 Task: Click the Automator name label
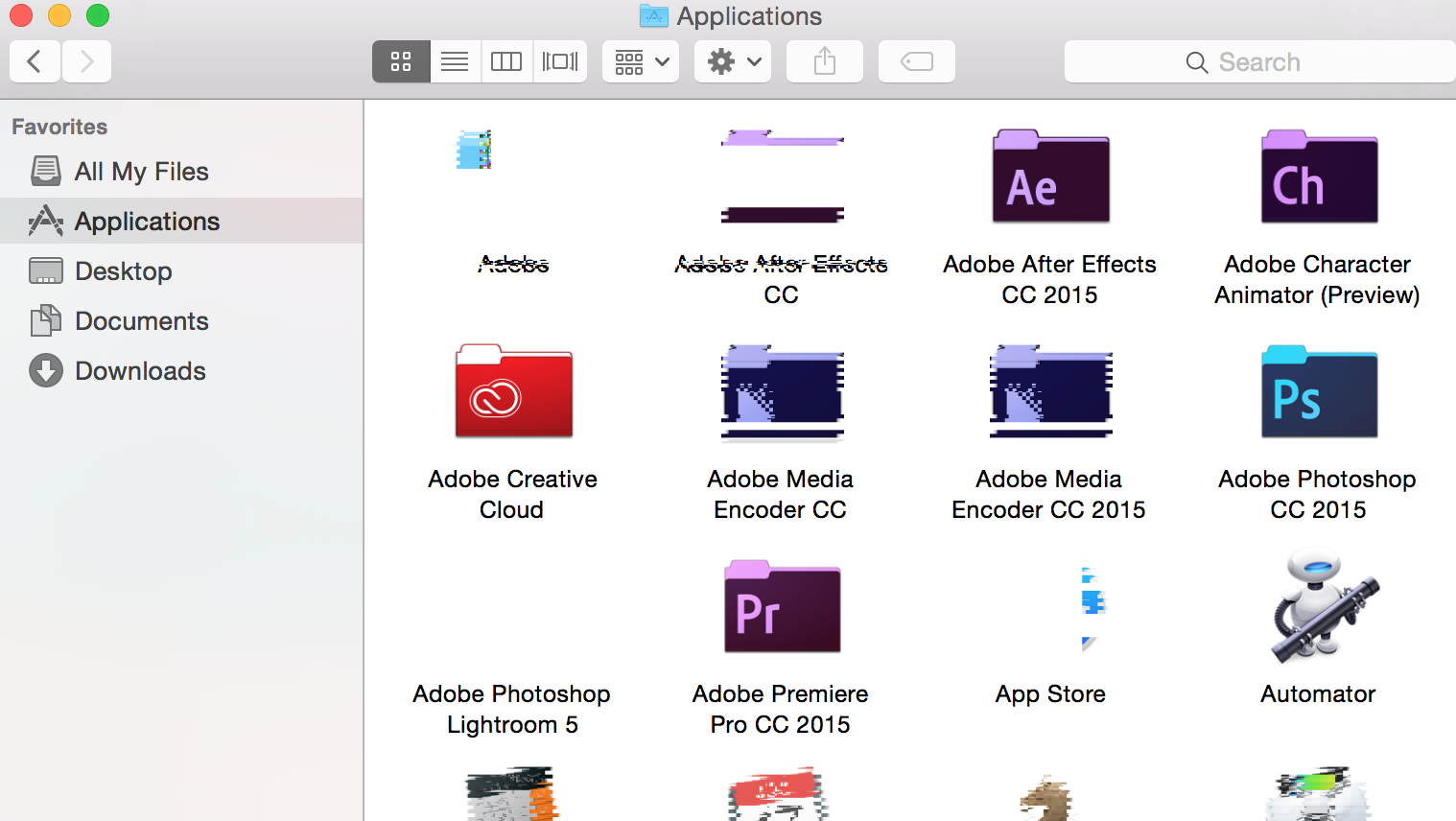coord(1318,693)
